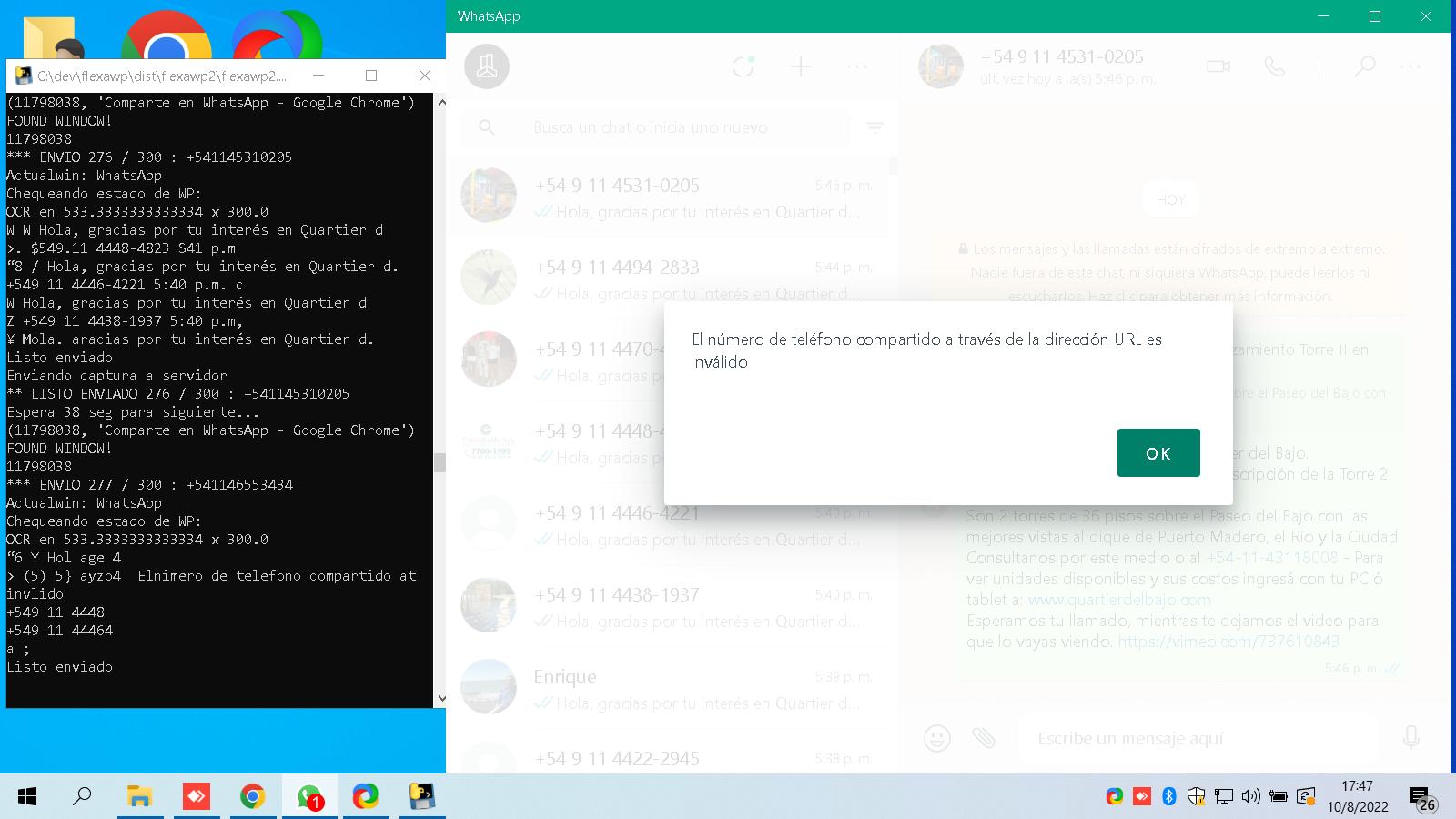
Task: Click avatar of +54 9 11 4494-2833 chat
Action: (489, 277)
